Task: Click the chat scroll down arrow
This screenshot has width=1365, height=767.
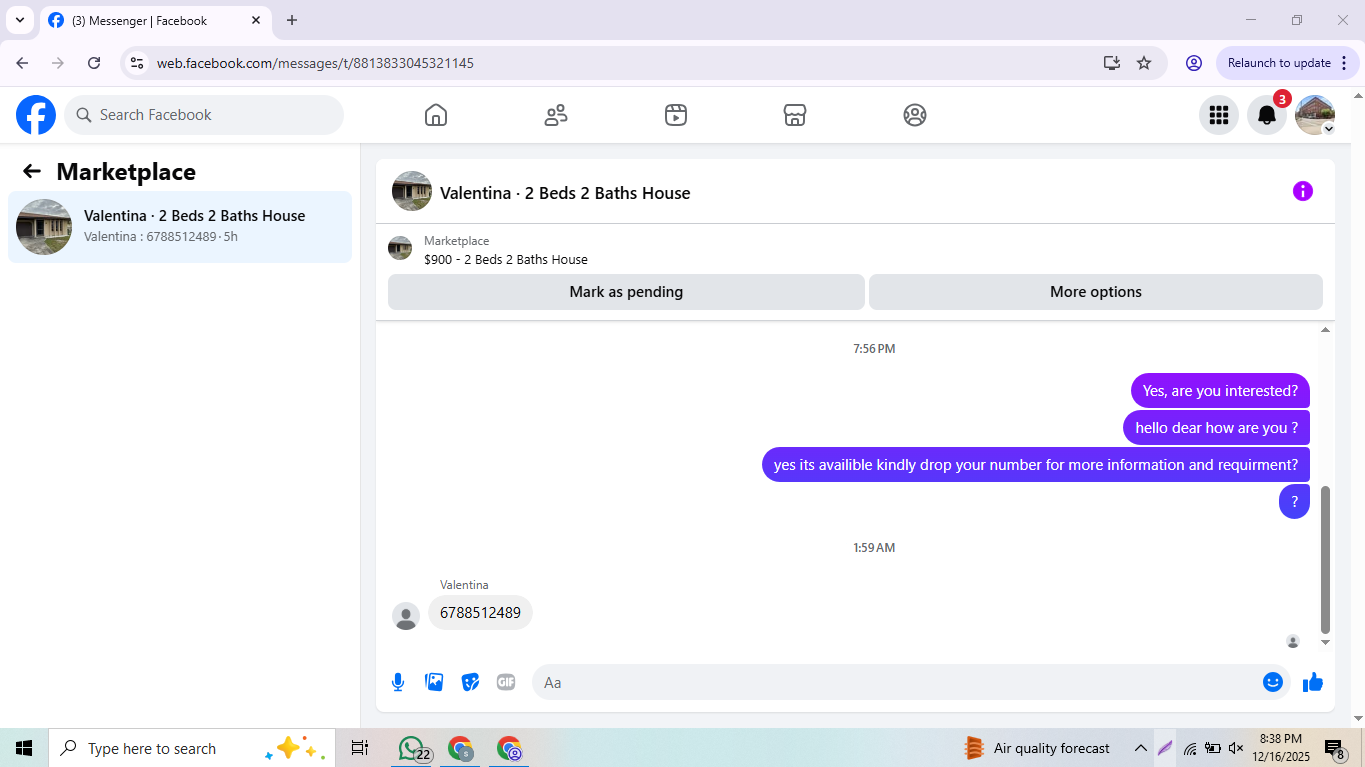Action: (x=1326, y=642)
